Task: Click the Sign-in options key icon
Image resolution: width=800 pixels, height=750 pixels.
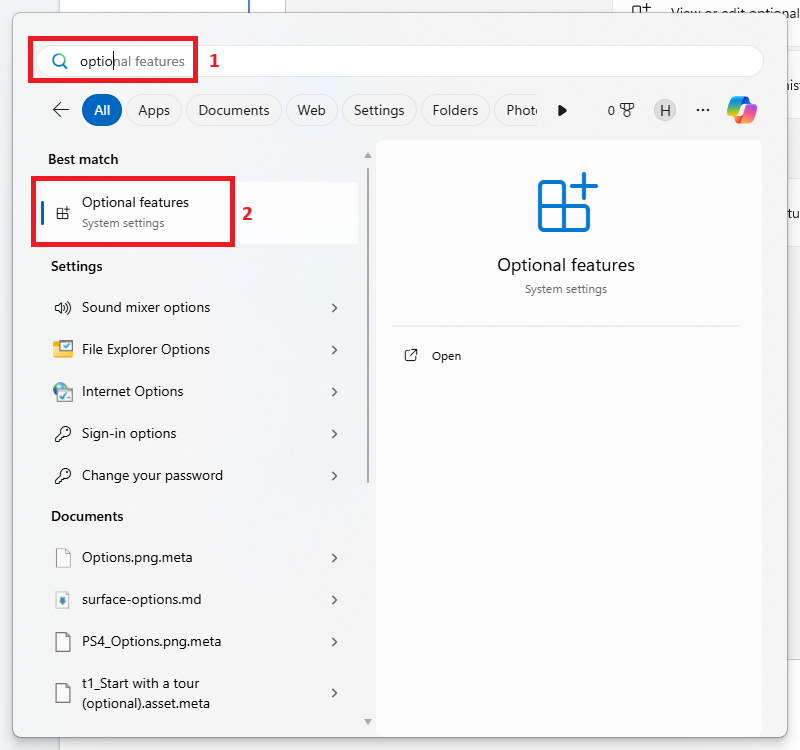Action: tap(63, 434)
